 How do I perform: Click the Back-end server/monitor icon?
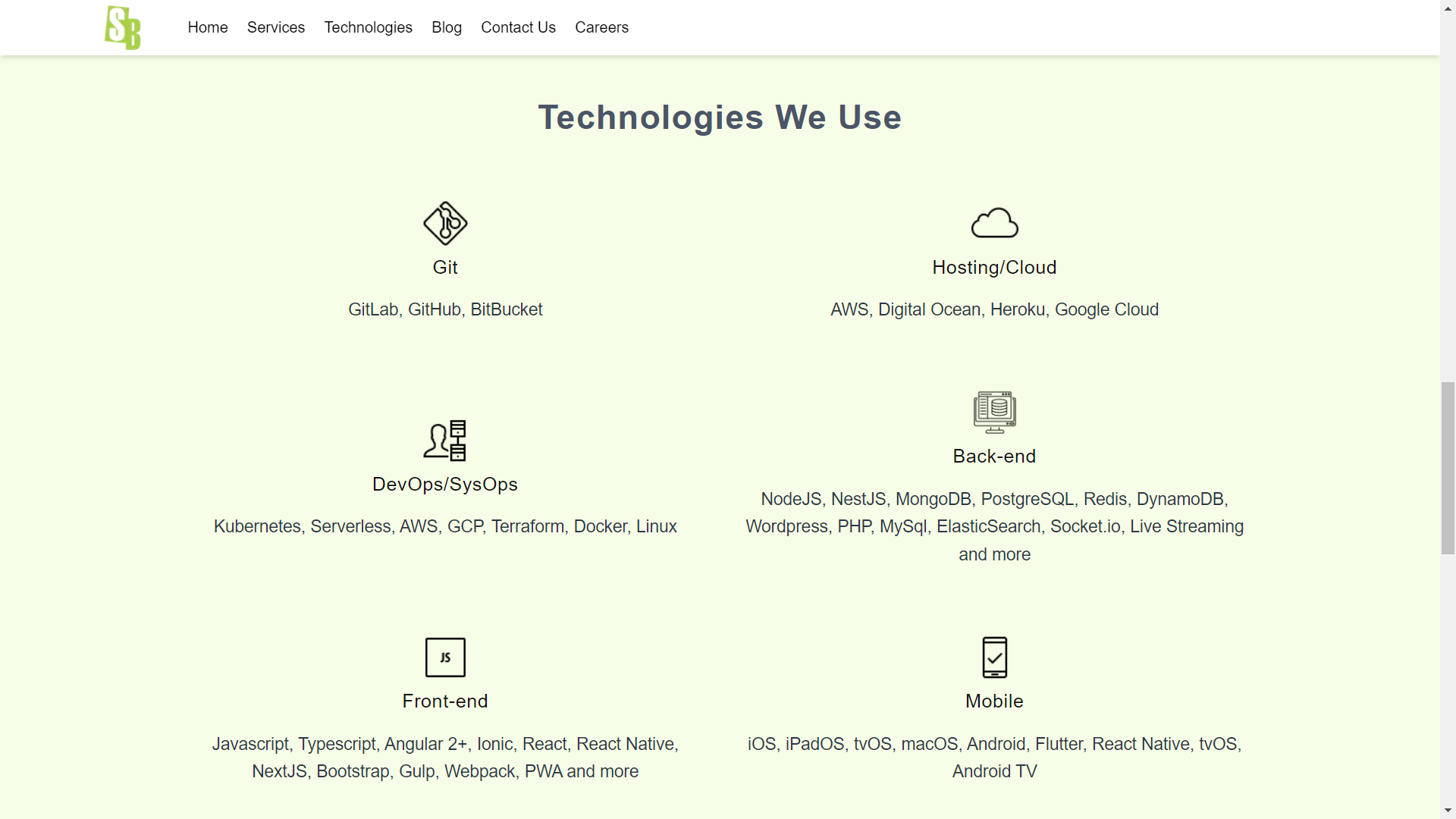click(994, 412)
